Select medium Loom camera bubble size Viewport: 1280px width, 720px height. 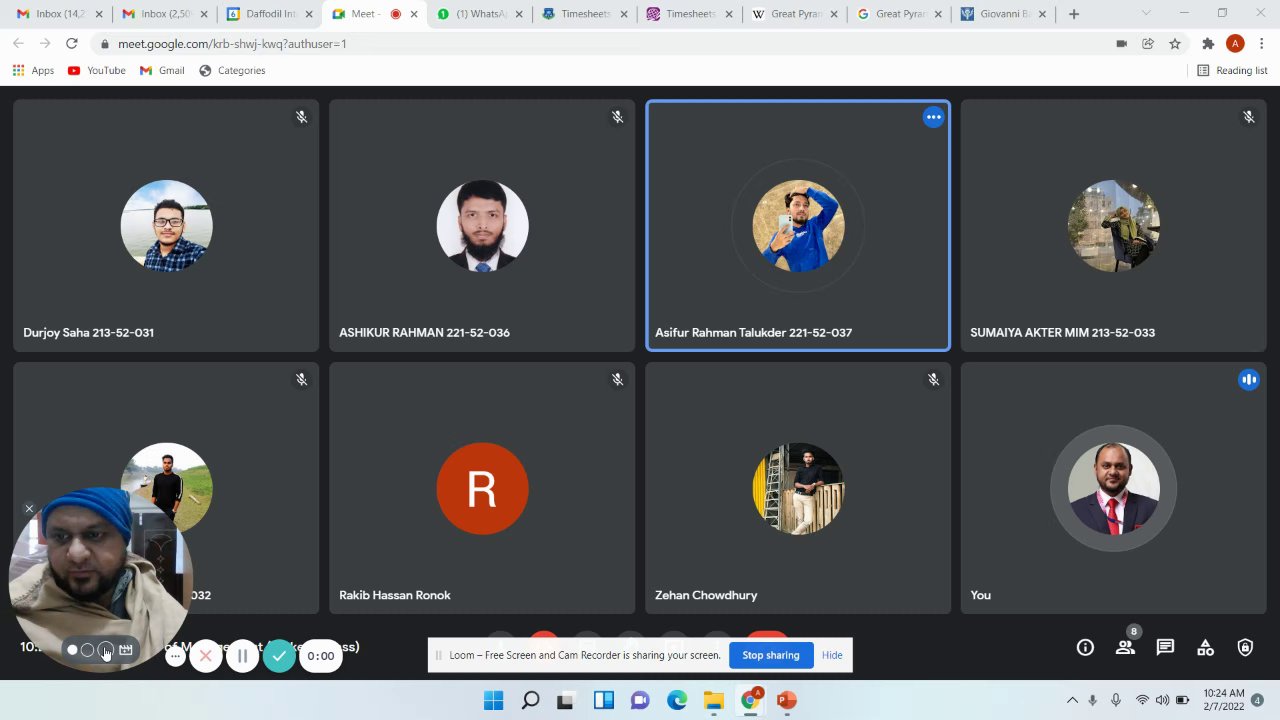87,650
